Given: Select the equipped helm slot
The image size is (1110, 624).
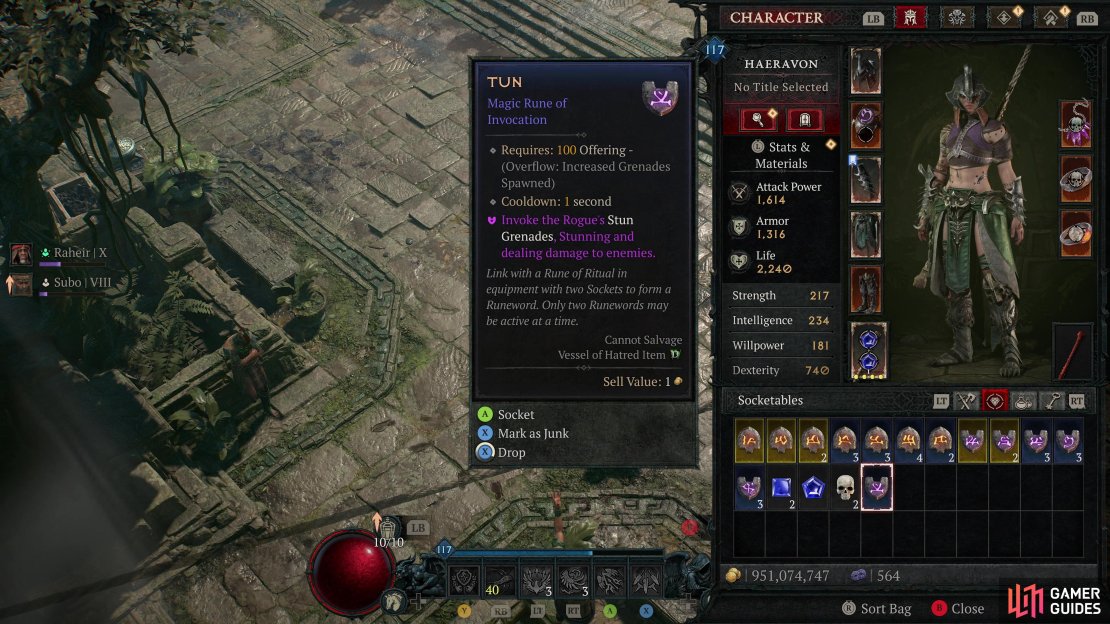Looking at the screenshot, I should 866,71.
